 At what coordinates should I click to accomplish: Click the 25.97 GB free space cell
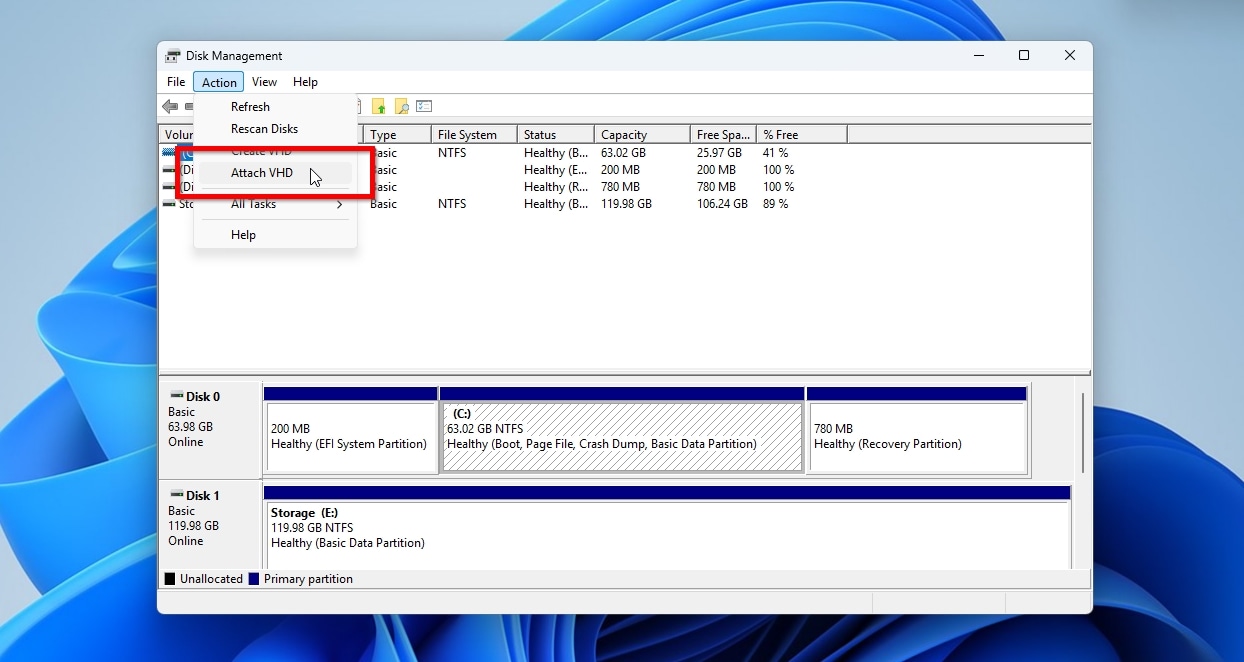(x=719, y=153)
